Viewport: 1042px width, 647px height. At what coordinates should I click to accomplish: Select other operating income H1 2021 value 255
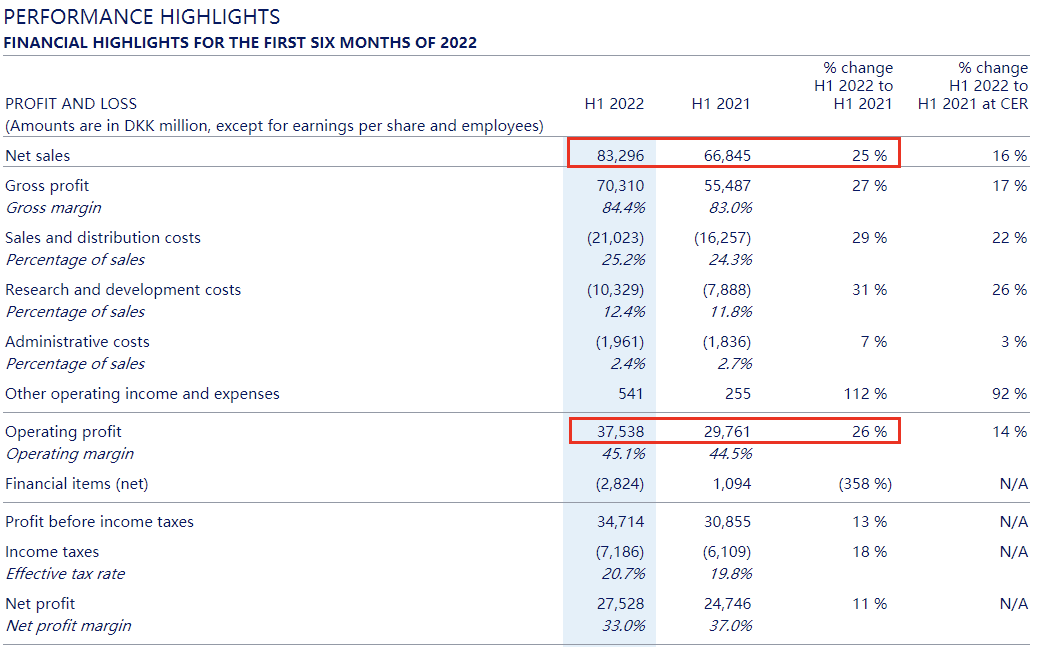[738, 394]
